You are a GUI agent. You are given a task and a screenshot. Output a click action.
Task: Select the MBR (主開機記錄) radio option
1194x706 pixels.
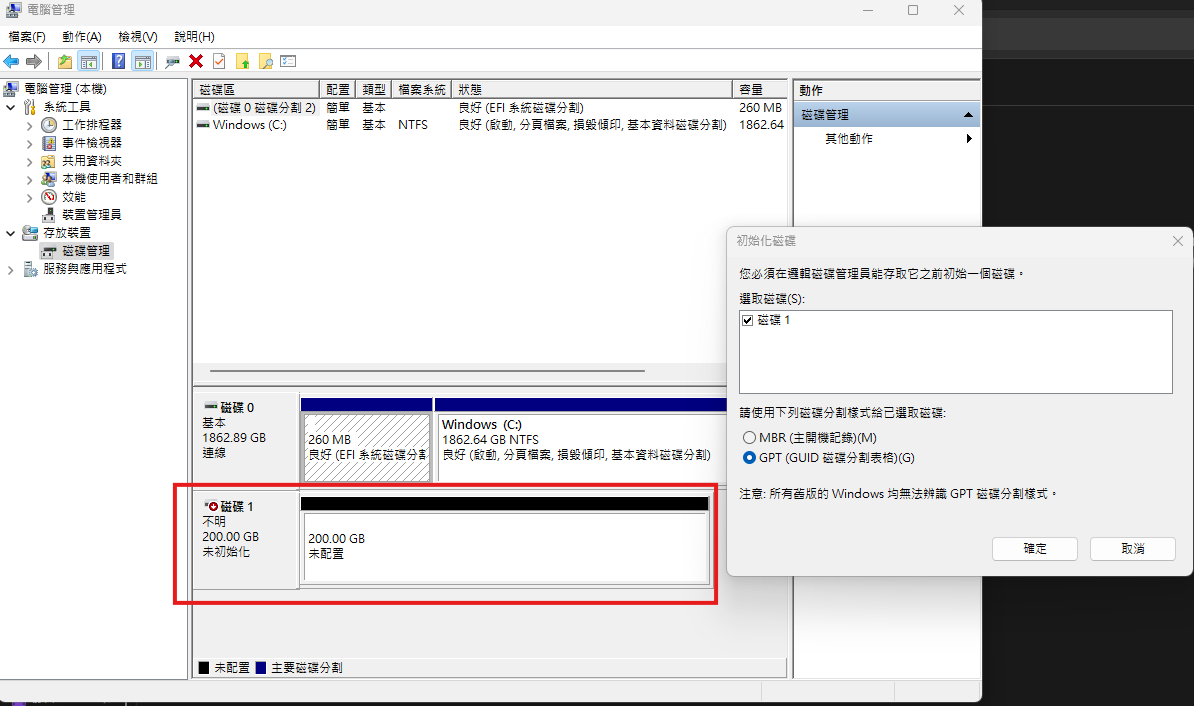[749, 438]
